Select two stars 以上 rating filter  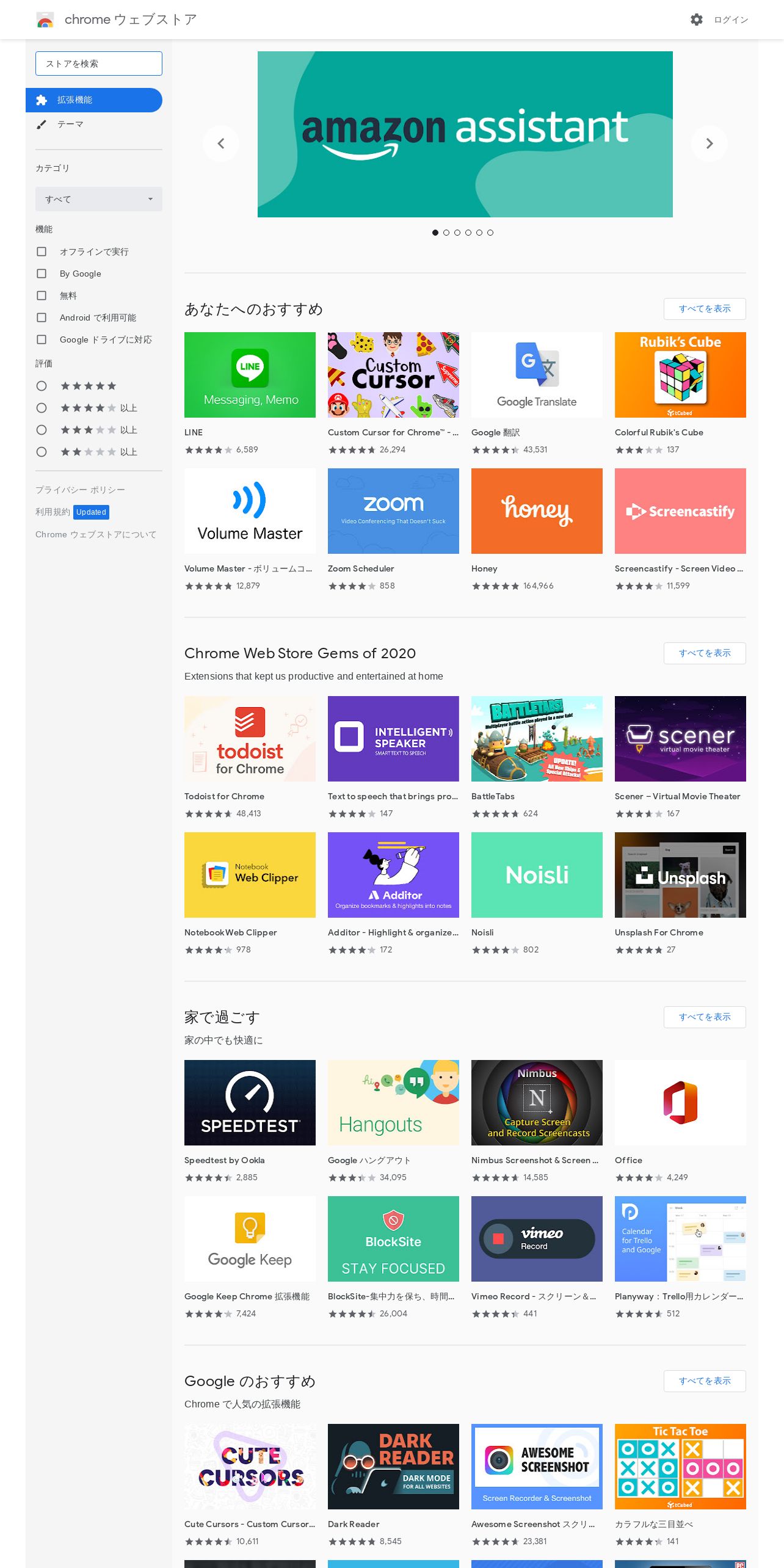[42, 452]
